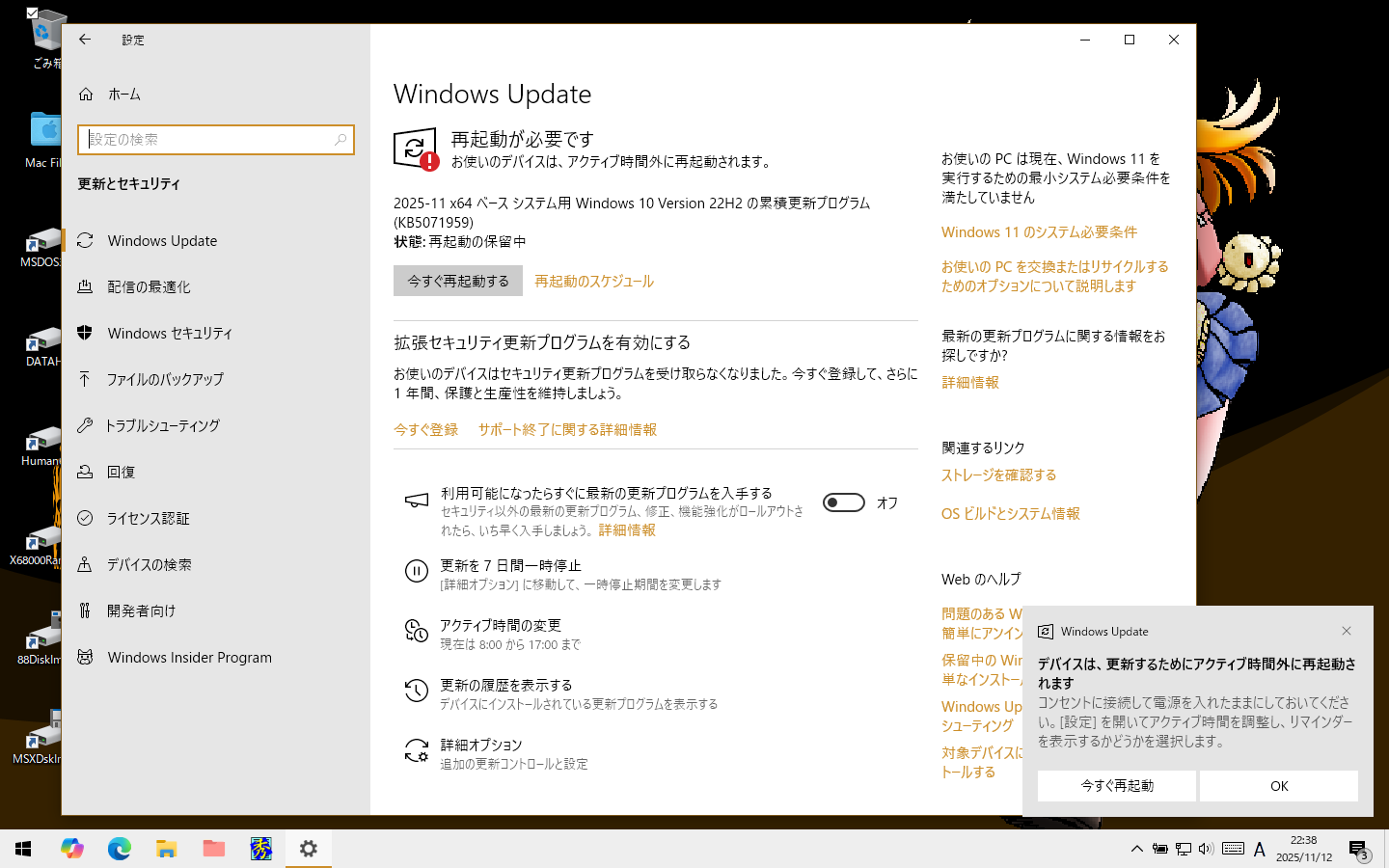Select the 開発者向け sidebar icon
Screen dimensions: 1389x868
point(87,610)
